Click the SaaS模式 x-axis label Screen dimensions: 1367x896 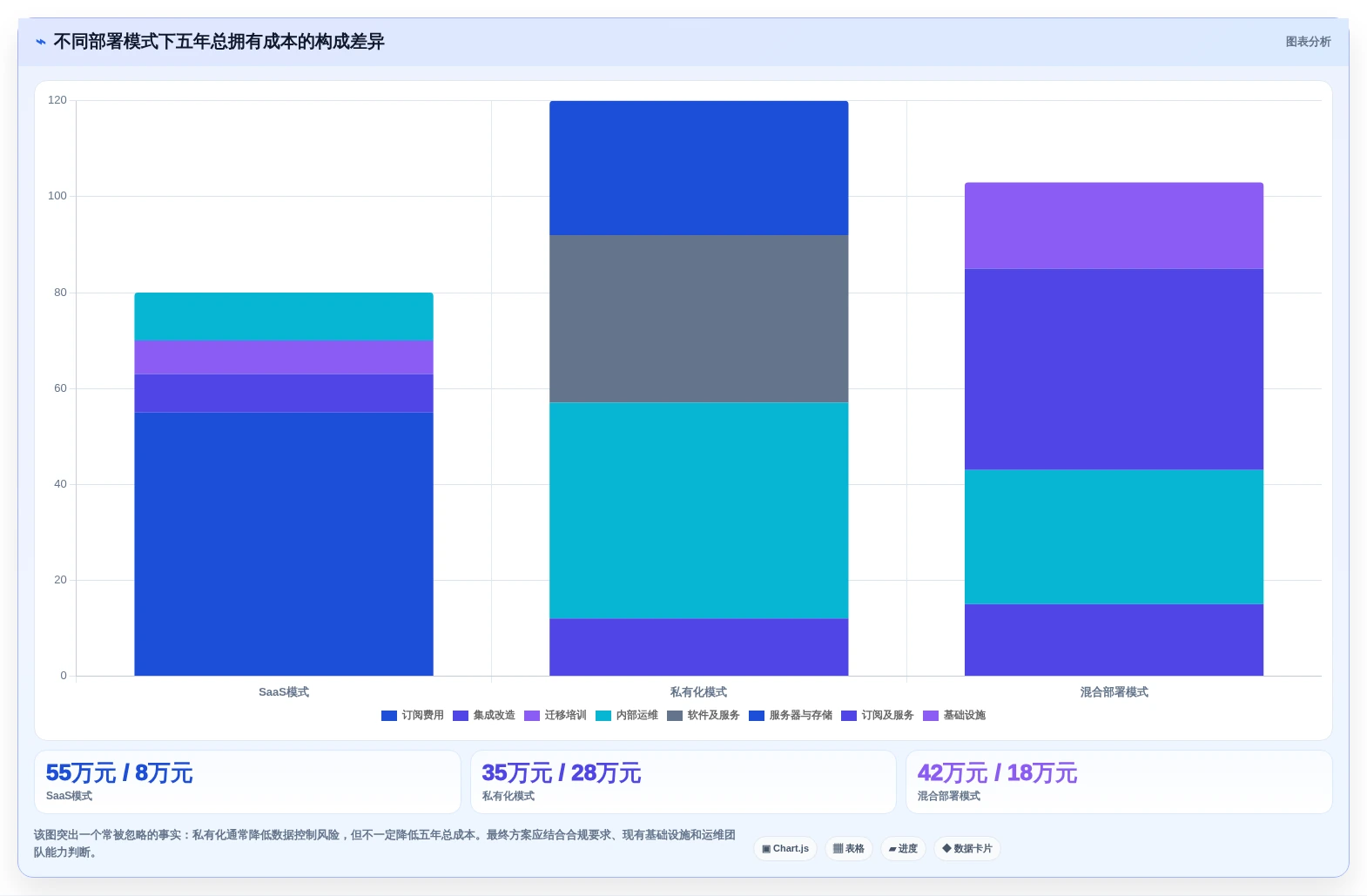(x=284, y=692)
